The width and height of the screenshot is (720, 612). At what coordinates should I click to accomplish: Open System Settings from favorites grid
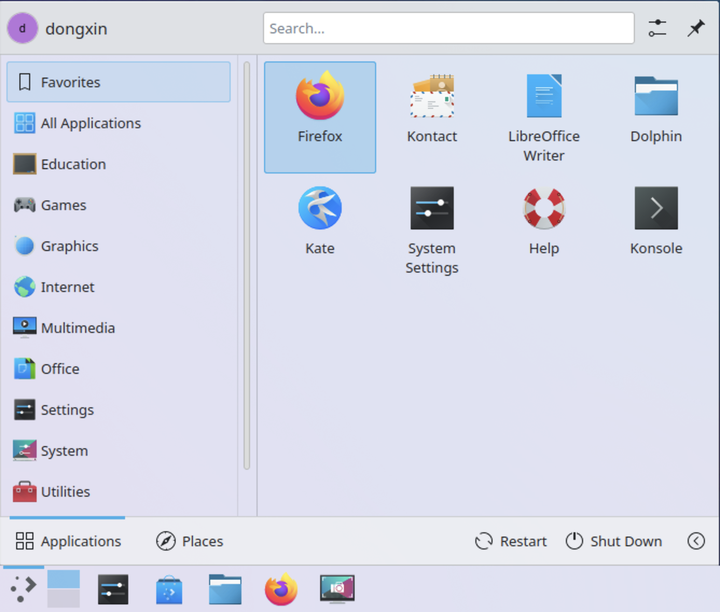pos(432,230)
